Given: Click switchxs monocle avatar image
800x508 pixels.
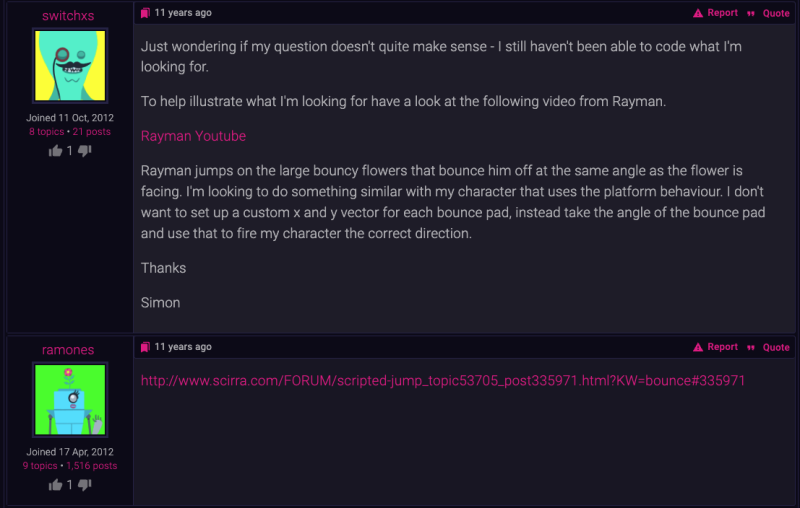Looking at the screenshot, I should coord(70,66).
